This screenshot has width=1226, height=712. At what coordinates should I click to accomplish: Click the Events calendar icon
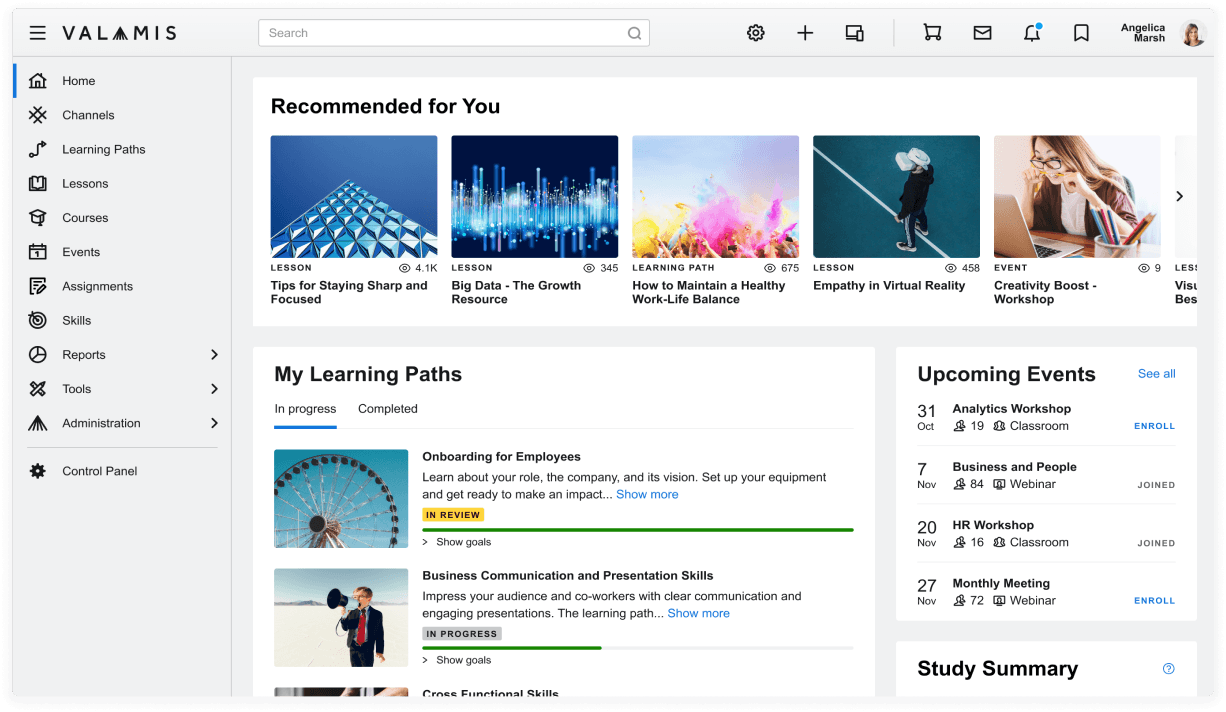(x=38, y=252)
